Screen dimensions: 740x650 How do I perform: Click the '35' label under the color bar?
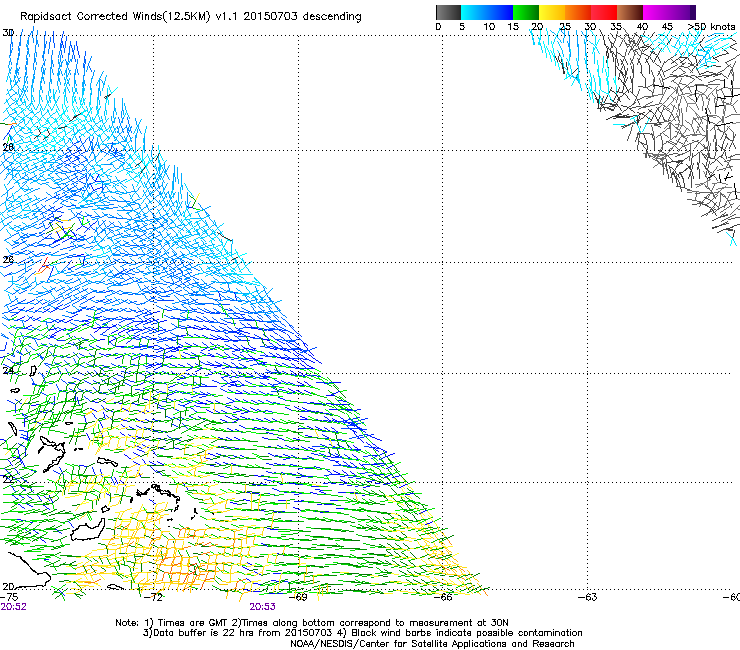[x=616, y=27]
